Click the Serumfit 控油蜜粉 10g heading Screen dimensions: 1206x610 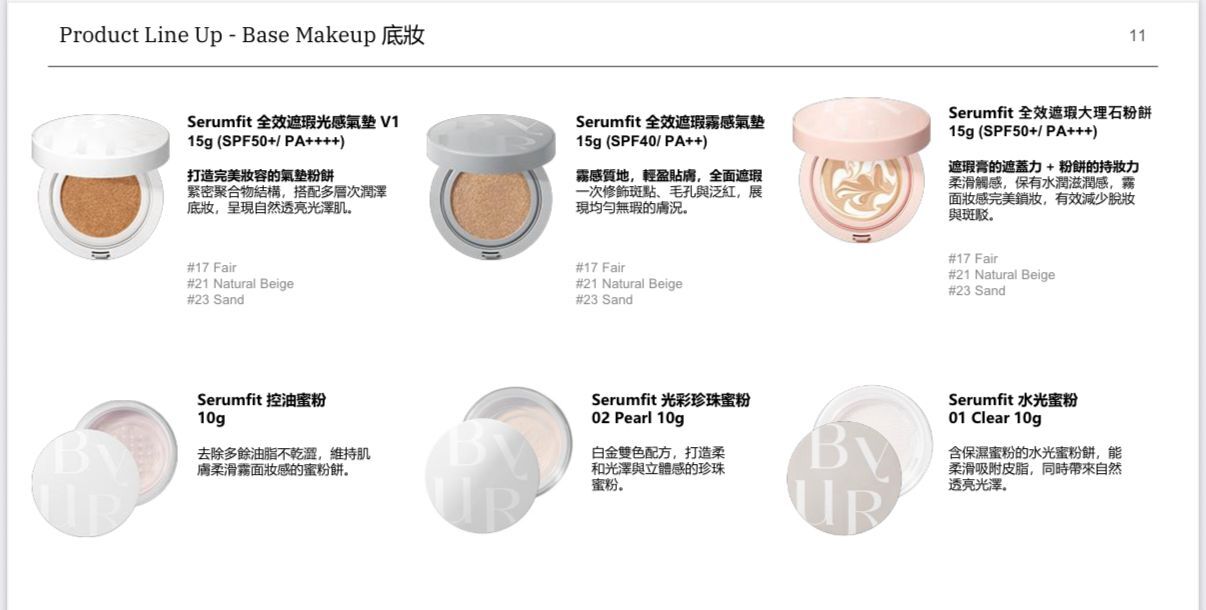point(261,409)
